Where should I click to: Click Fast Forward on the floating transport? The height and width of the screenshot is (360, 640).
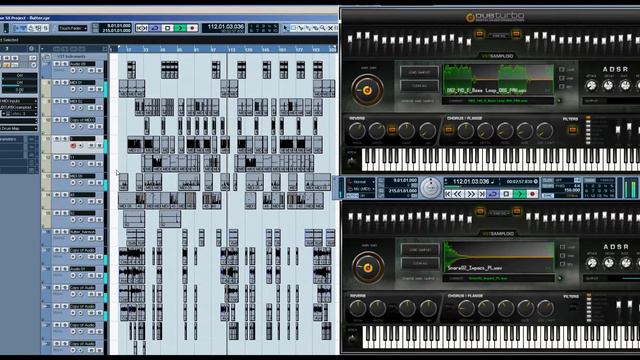tap(471, 194)
